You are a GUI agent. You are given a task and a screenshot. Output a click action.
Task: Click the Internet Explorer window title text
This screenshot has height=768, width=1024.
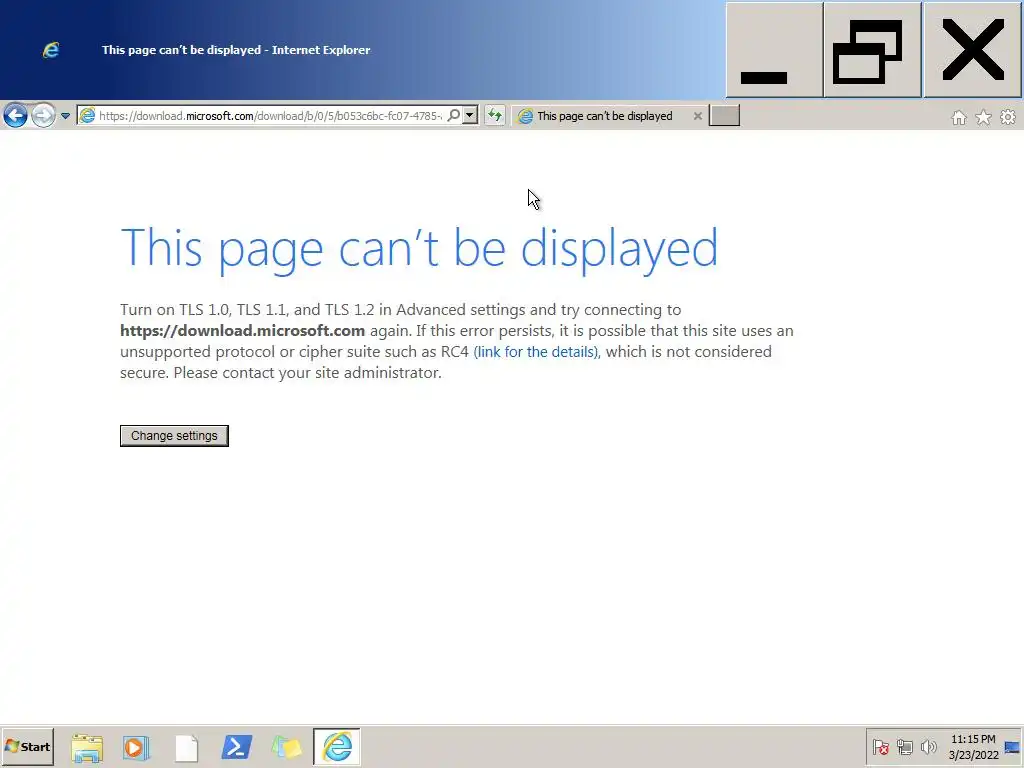pyautogui.click(x=236, y=50)
